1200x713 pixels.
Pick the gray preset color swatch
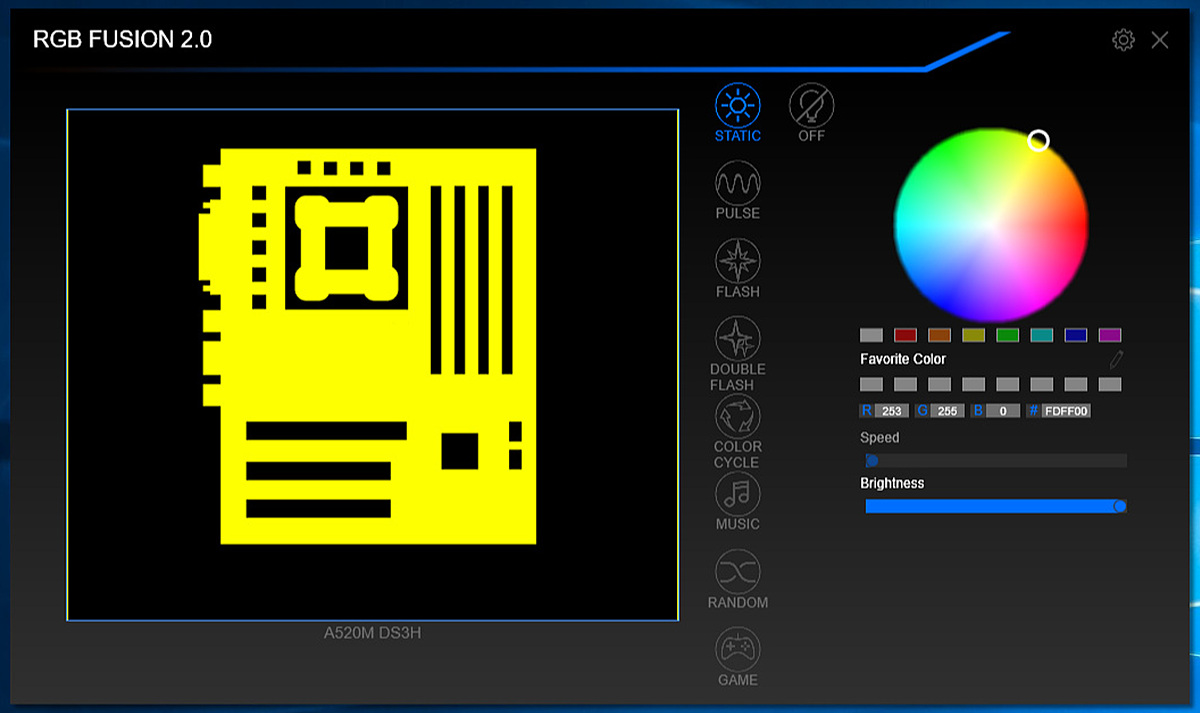[872, 335]
